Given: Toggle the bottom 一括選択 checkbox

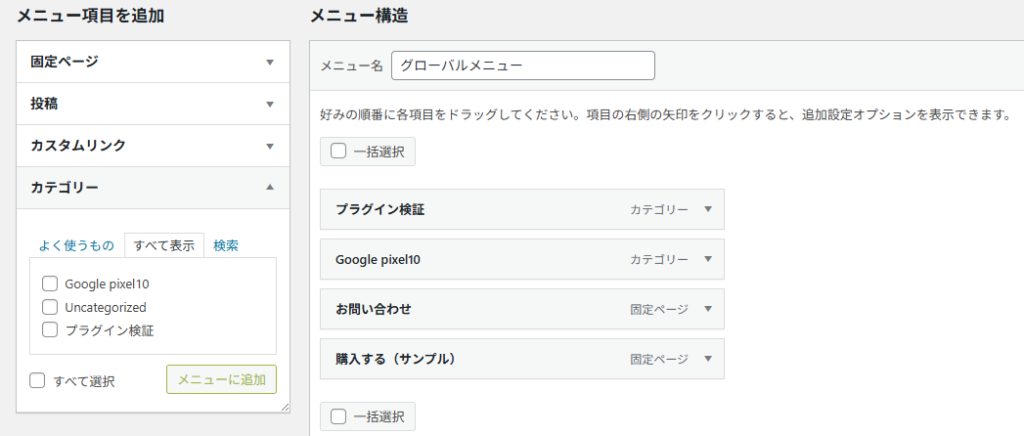Looking at the screenshot, I should [x=339, y=417].
